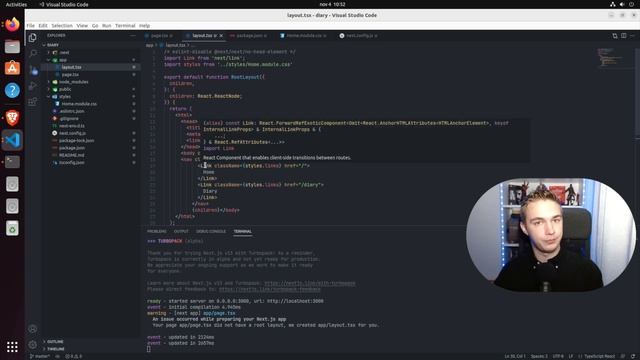
Task: Click split editor right icon
Action: tap(624, 36)
